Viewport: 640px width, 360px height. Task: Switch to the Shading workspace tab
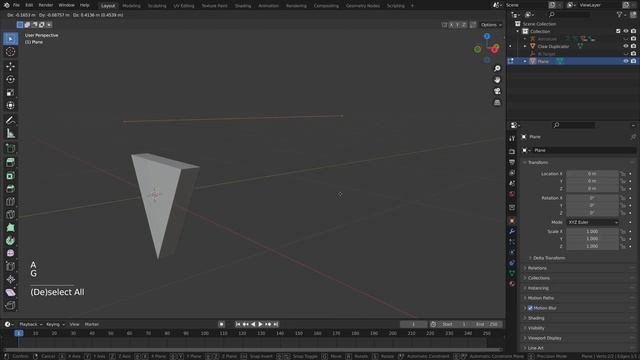(x=243, y=6)
